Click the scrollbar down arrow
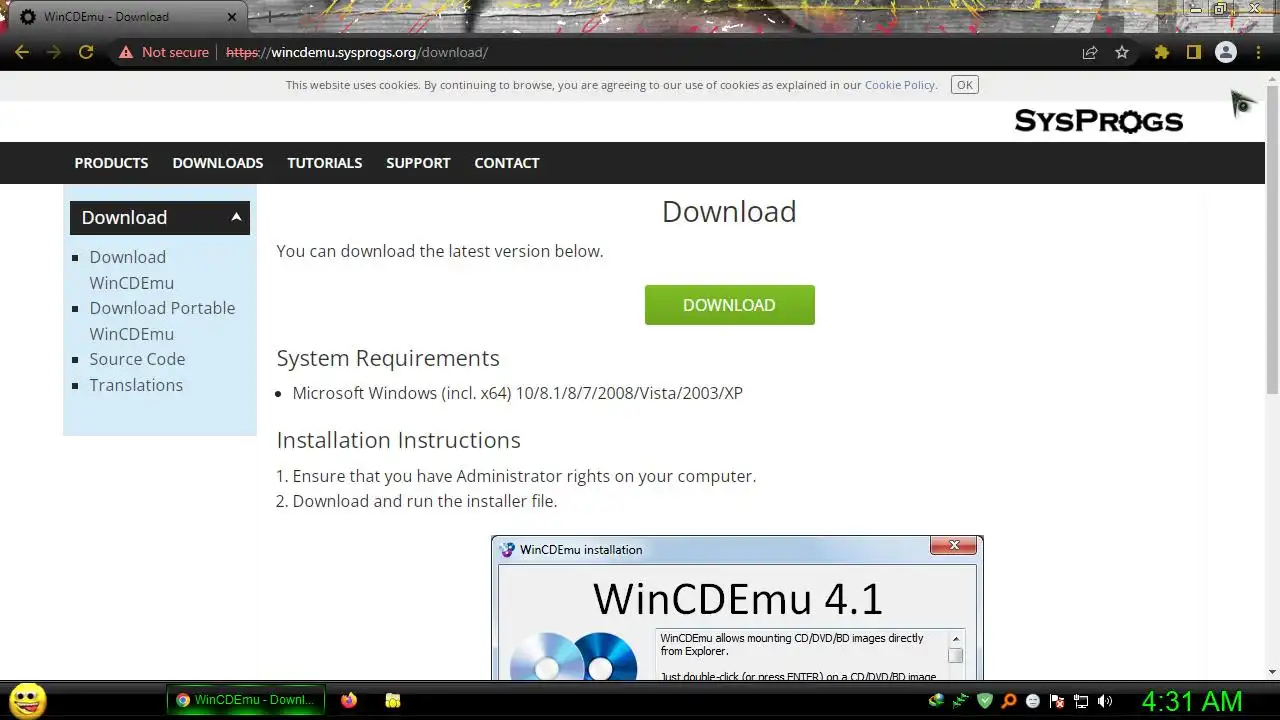 click(1272, 673)
